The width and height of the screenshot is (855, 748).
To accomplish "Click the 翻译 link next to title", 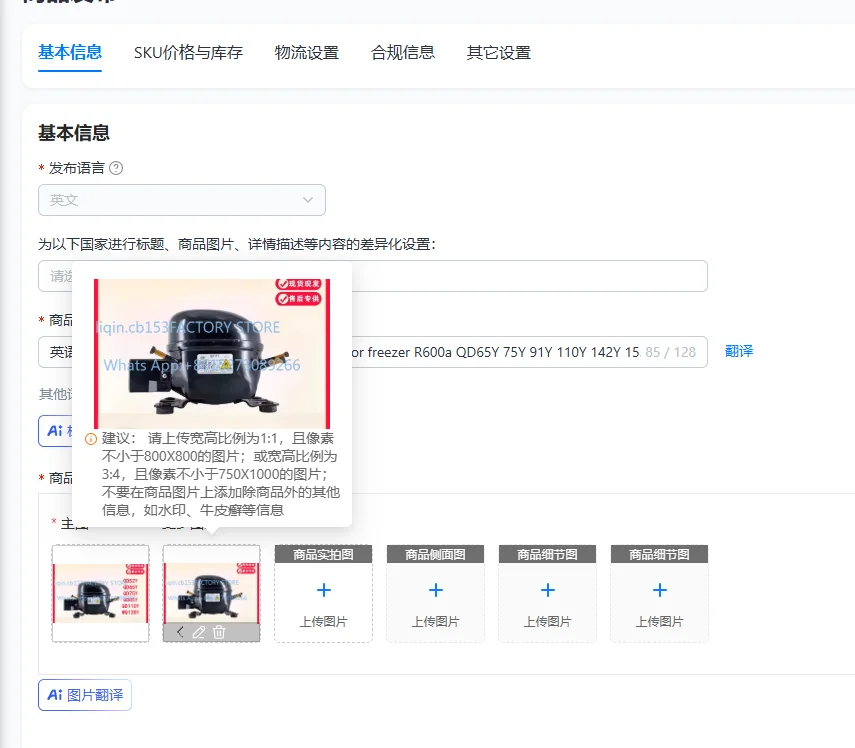I will point(739,351).
